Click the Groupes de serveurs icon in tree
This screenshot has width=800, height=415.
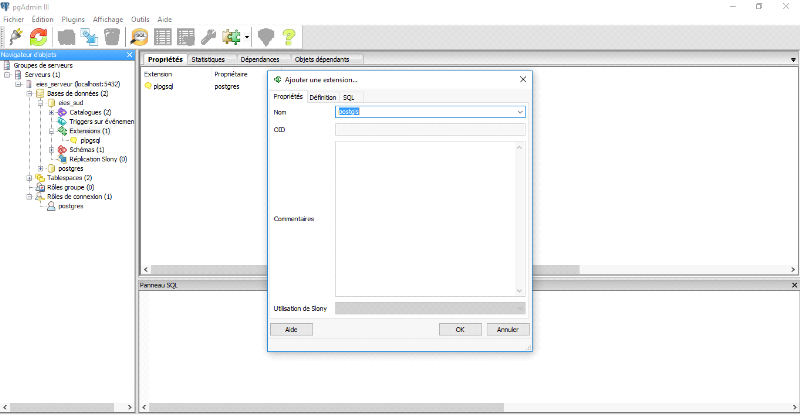point(7,65)
